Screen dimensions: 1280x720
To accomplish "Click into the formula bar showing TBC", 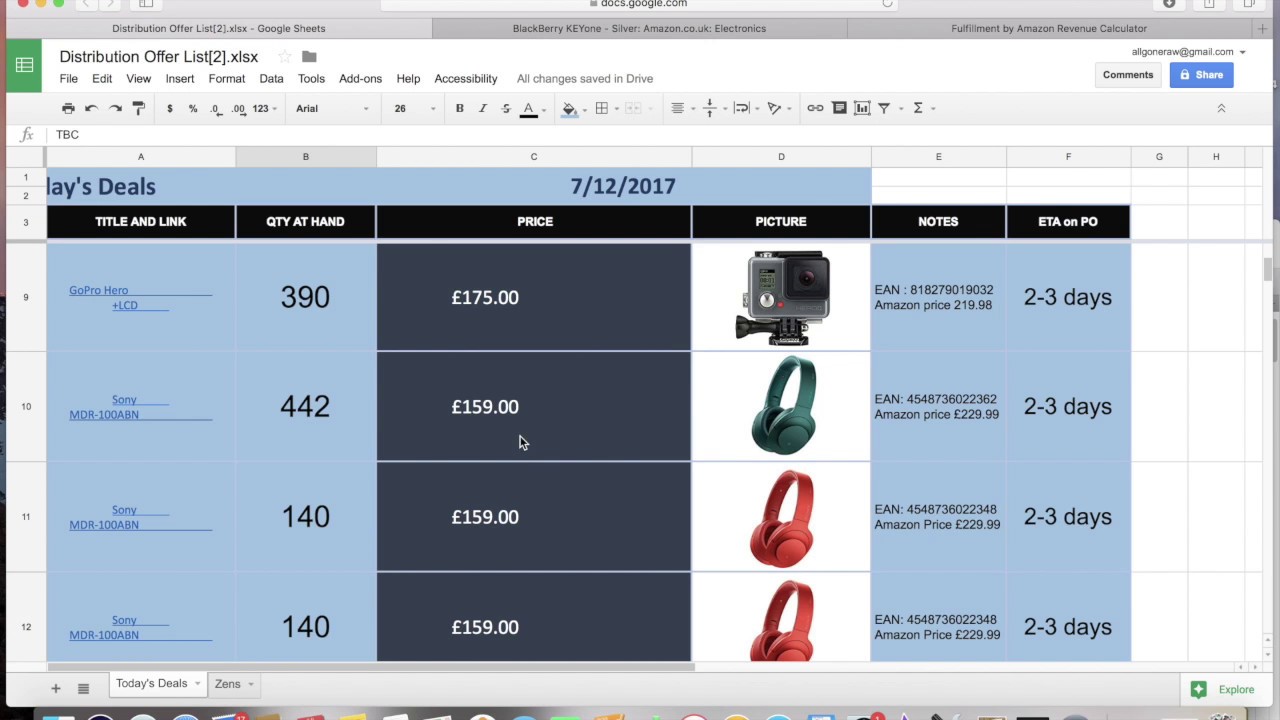I will coord(660,135).
